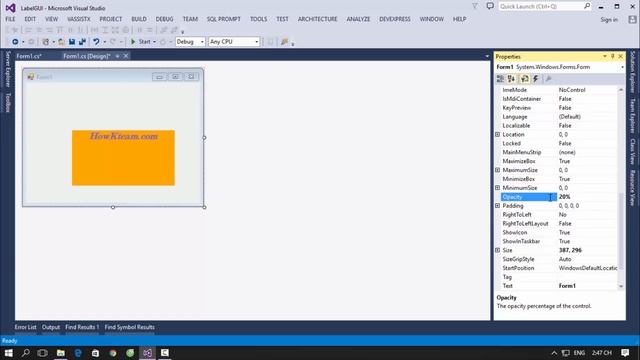Image resolution: width=640 pixels, height=360 pixels.
Task: Open the Toolbox side tab
Action: pos(7,102)
